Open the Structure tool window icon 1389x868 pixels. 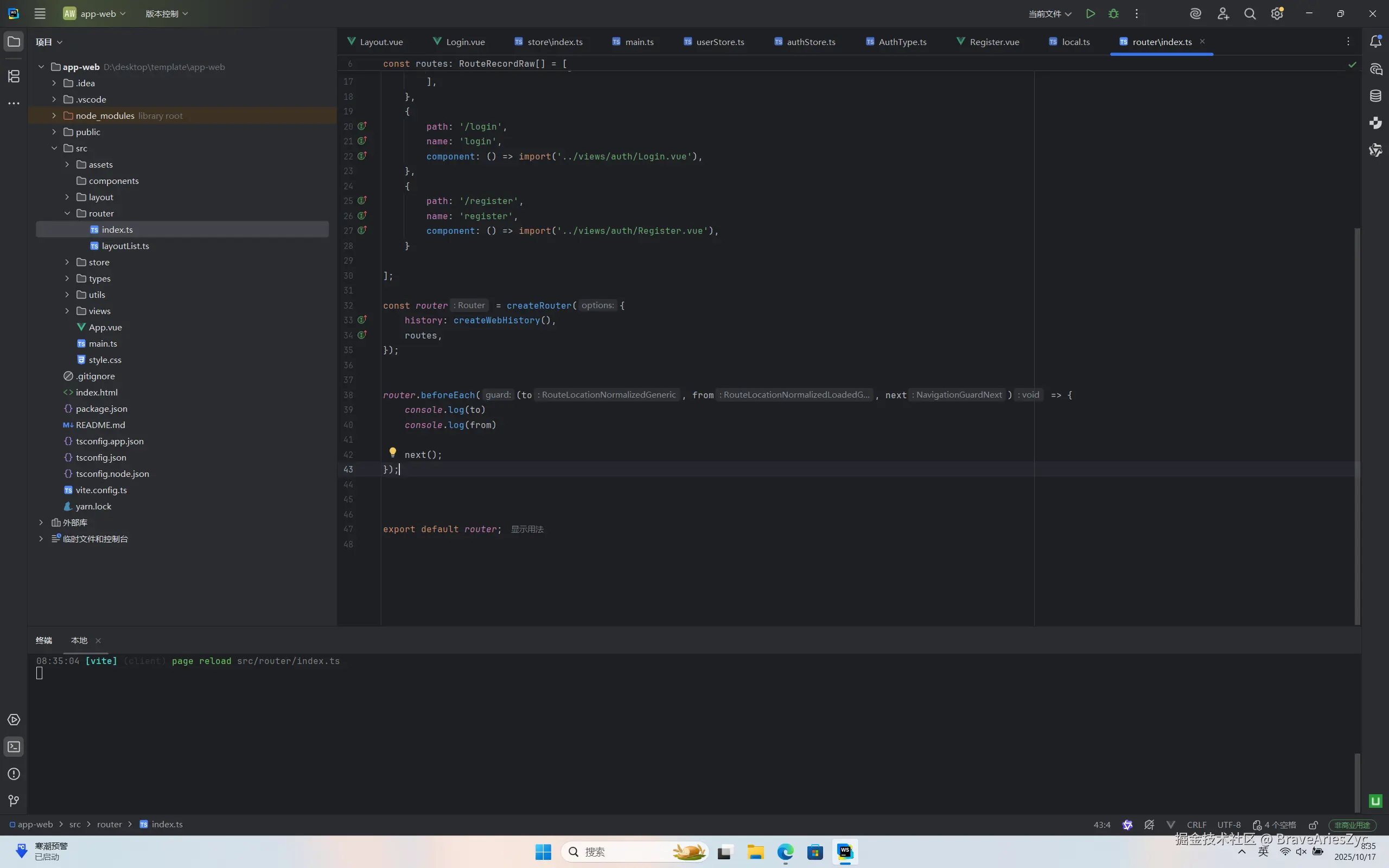click(x=14, y=76)
